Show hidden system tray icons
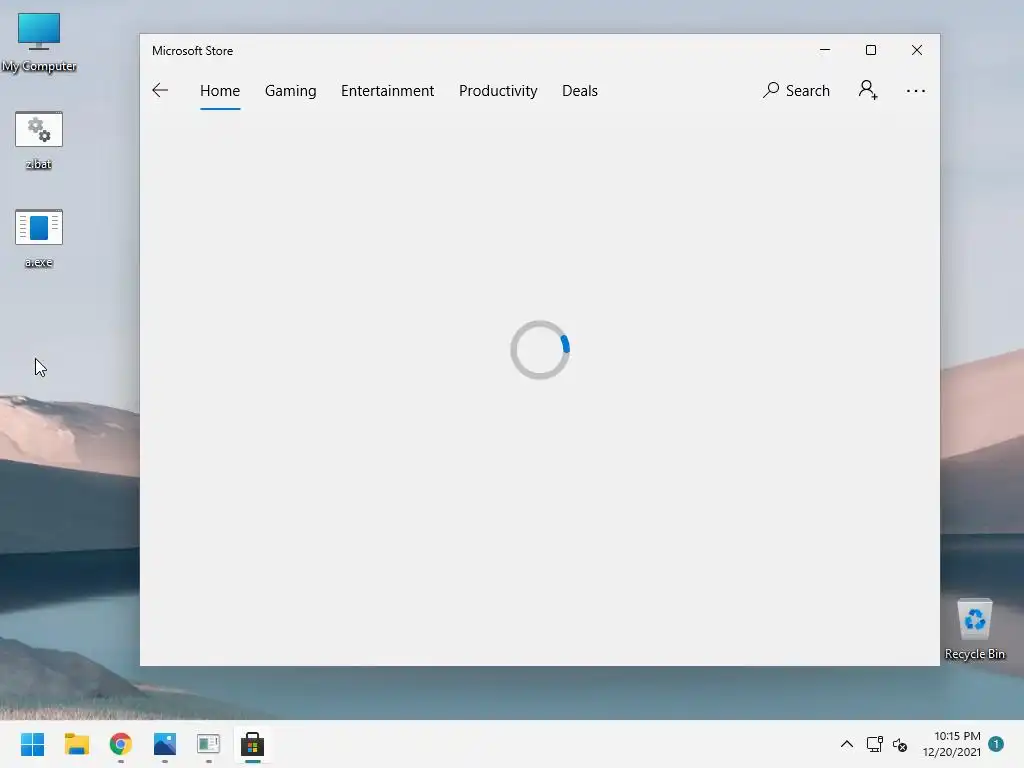The height and width of the screenshot is (768, 1024). [x=846, y=744]
